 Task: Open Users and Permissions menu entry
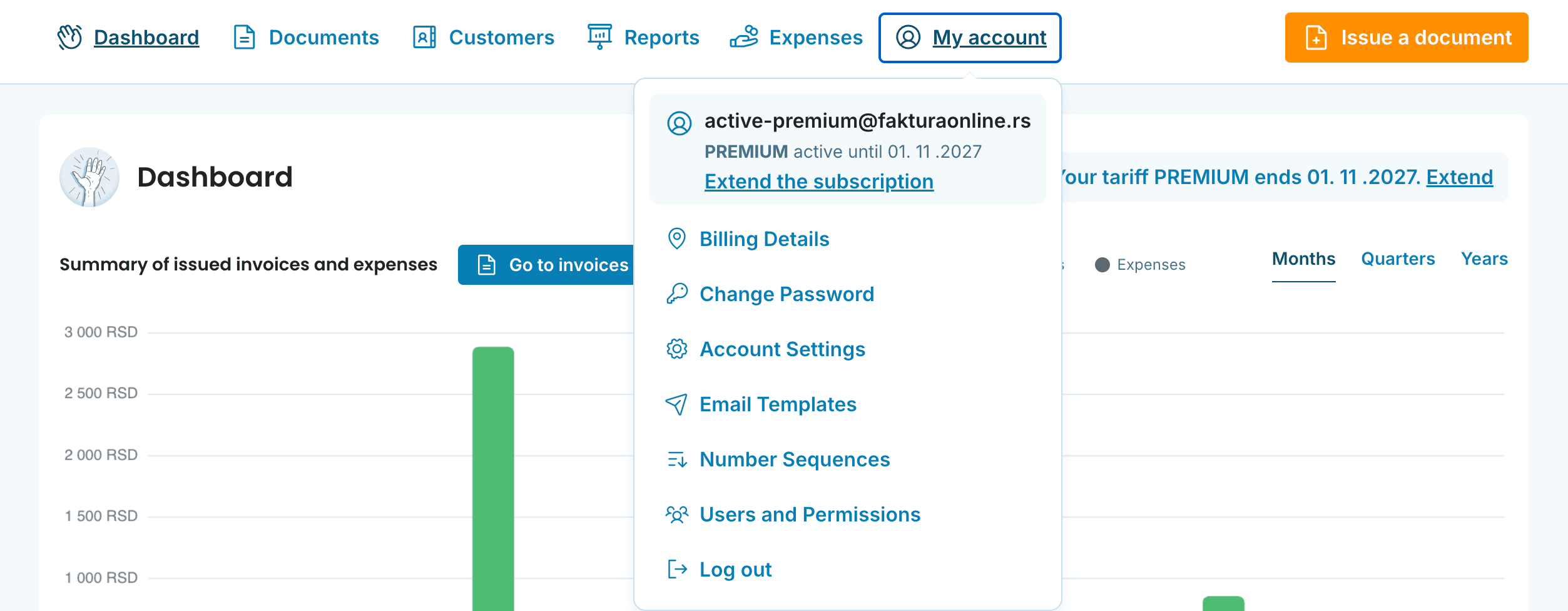810,515
